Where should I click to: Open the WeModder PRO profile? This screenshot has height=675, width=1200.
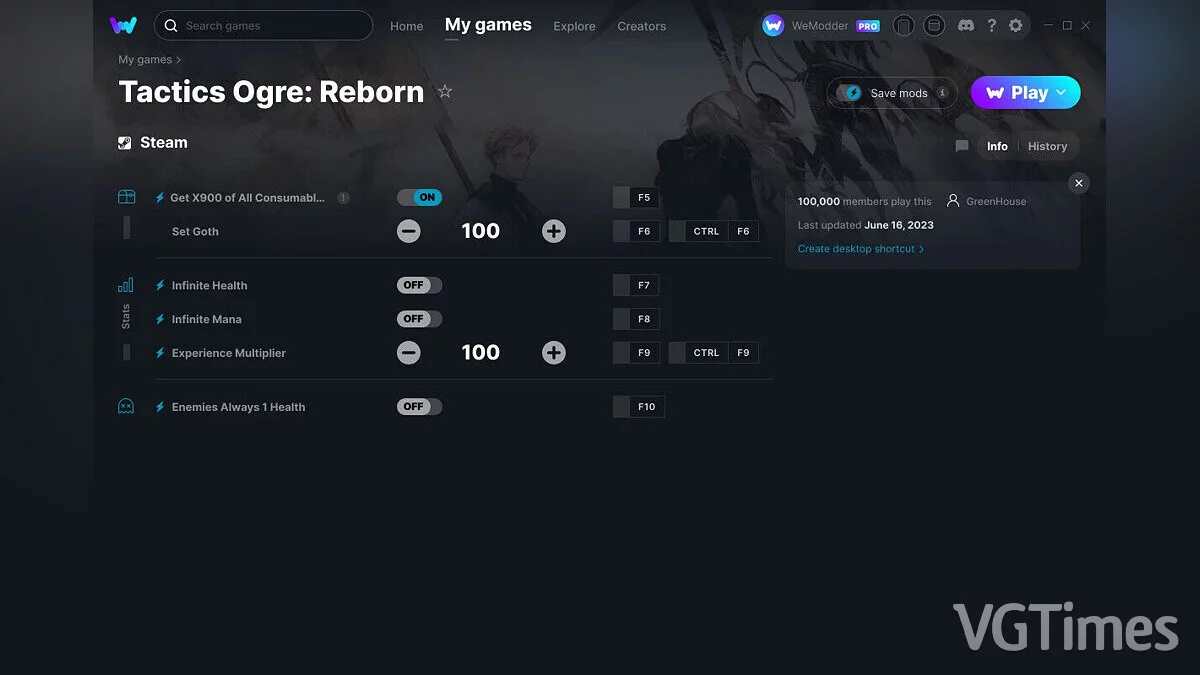(x=821, y=26)
